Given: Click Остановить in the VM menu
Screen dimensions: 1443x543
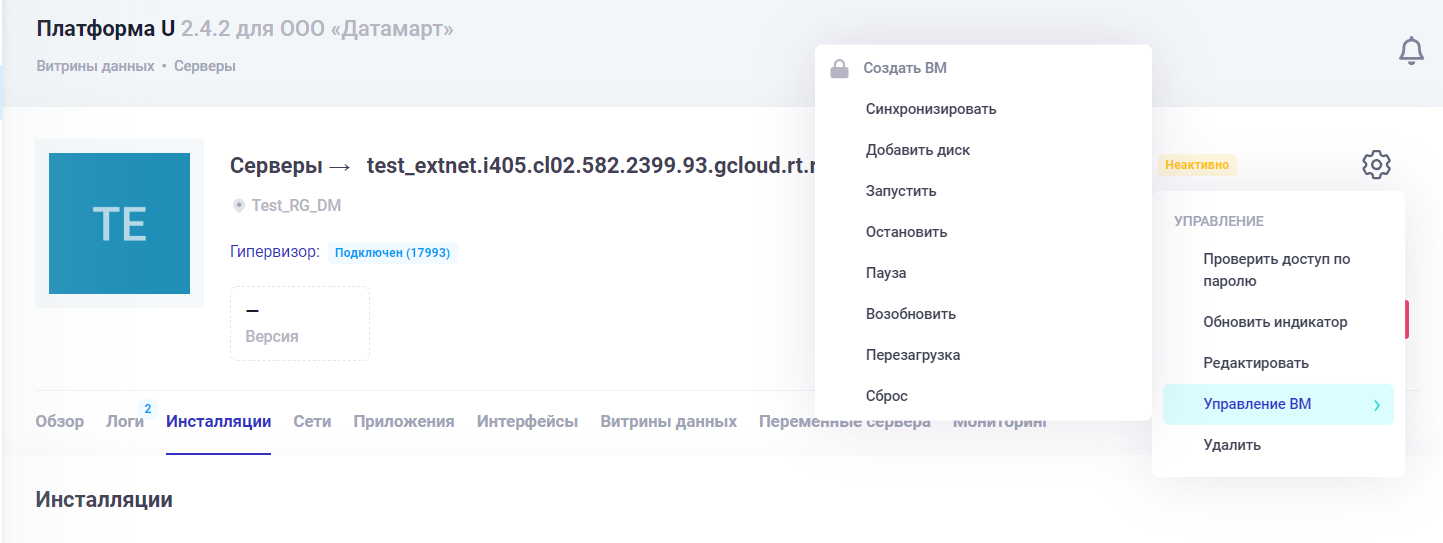Looking at the screenshot, I should coord(906,232).
